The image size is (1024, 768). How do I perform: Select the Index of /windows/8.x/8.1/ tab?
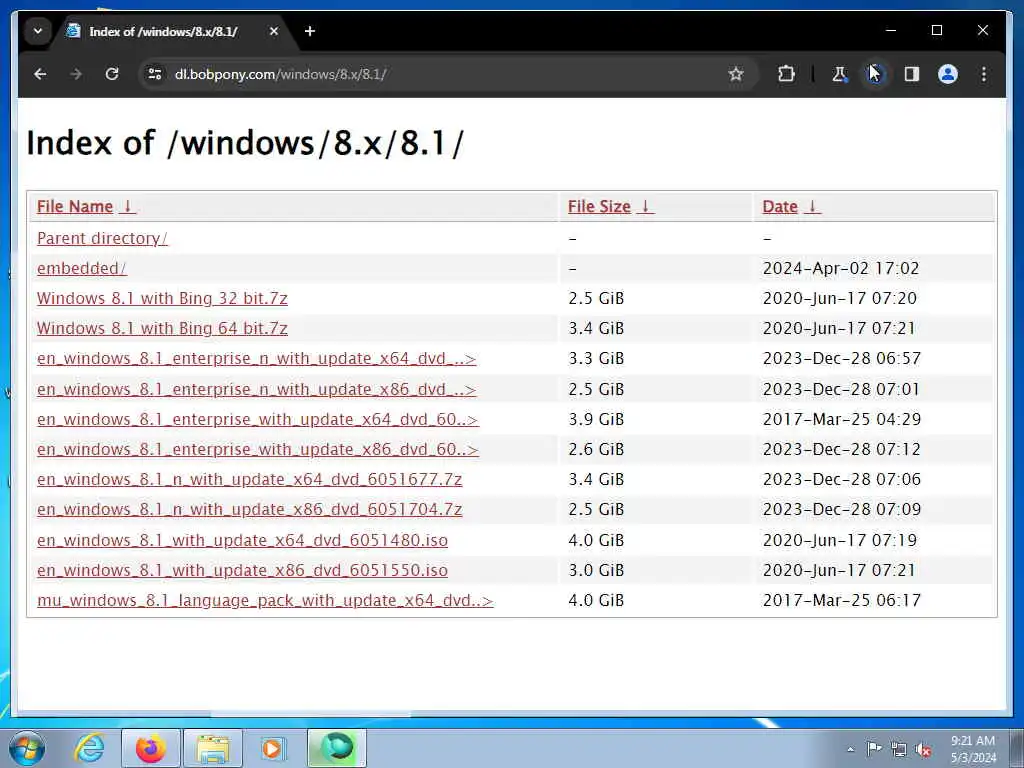171,31
